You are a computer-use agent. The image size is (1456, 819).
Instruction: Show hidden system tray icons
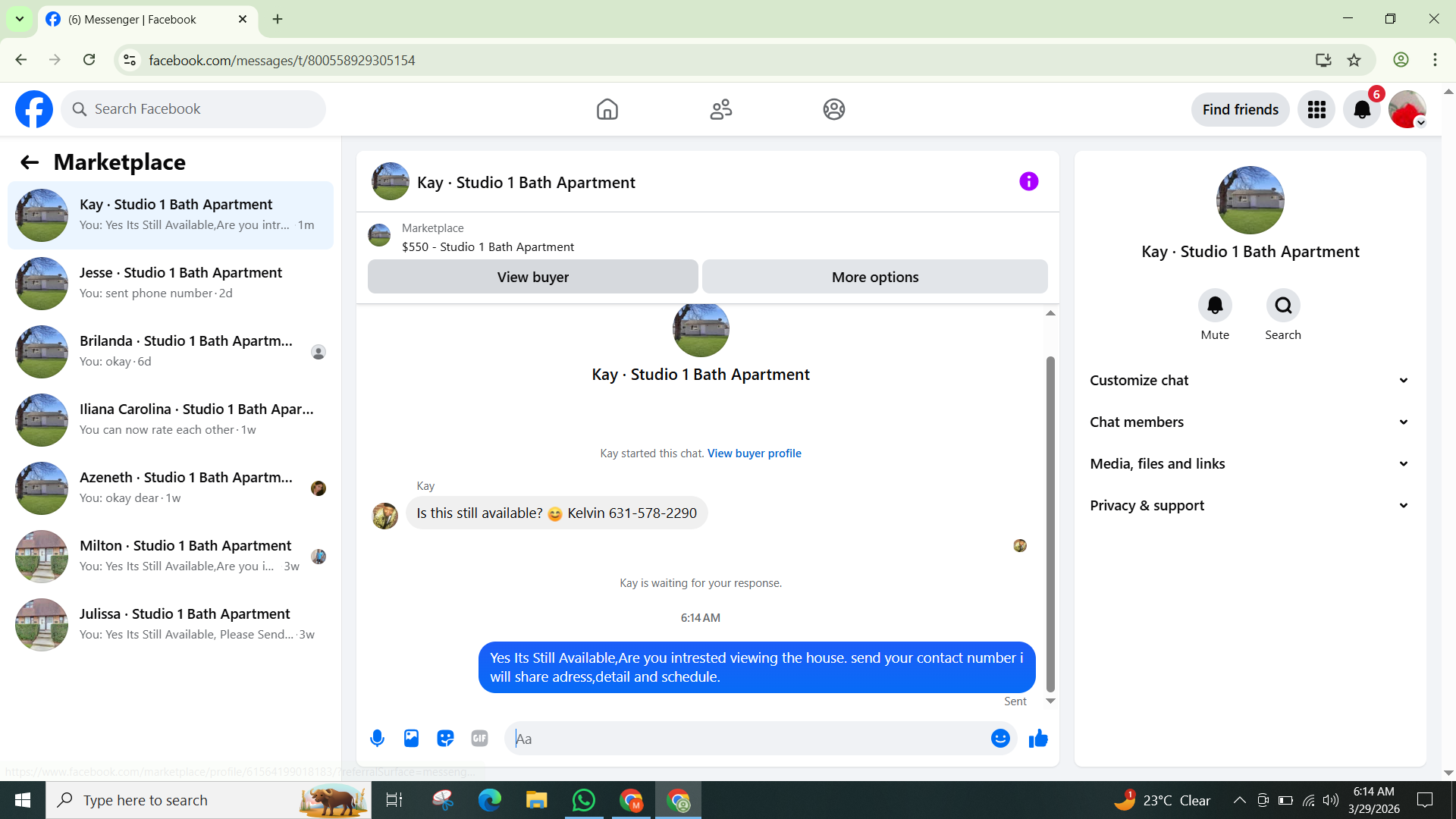click(x=1239, y=800)
